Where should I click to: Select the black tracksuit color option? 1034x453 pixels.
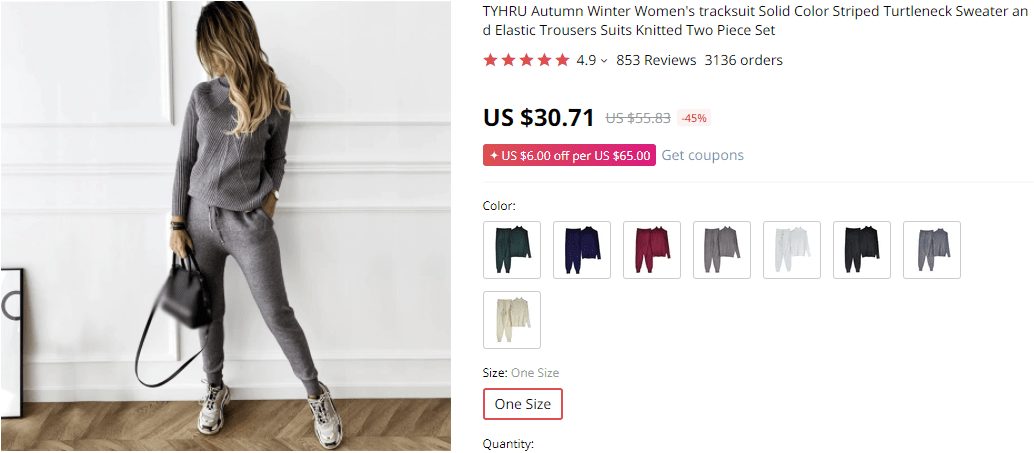(862, 250)
